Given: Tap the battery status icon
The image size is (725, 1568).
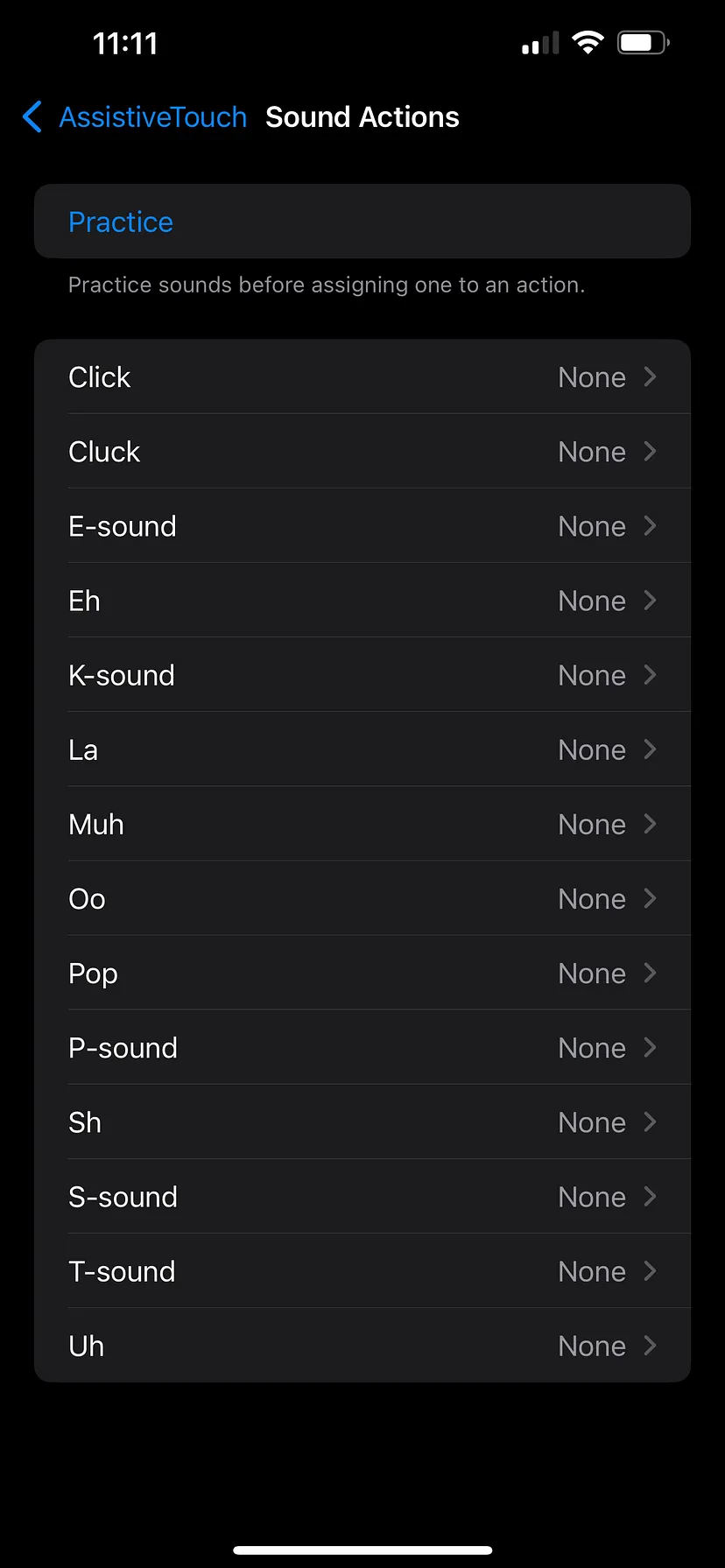Looking at the screenshot, I should pyautogui.click(x=643, y=42).
